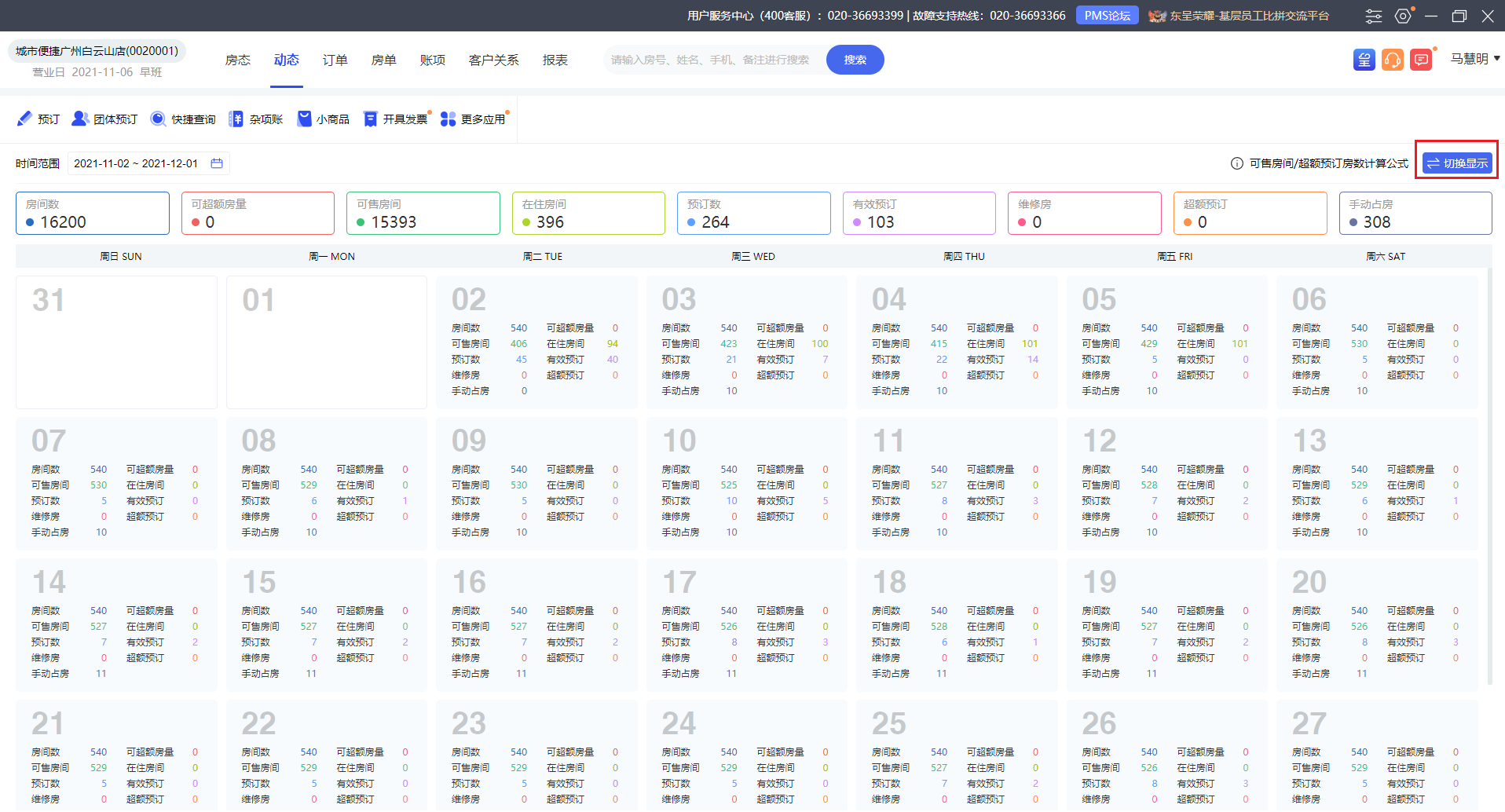The height and width of the screenshot is (812, 1505).
Task: Click the 周六 SAT column header
Action: (1385, 257)
